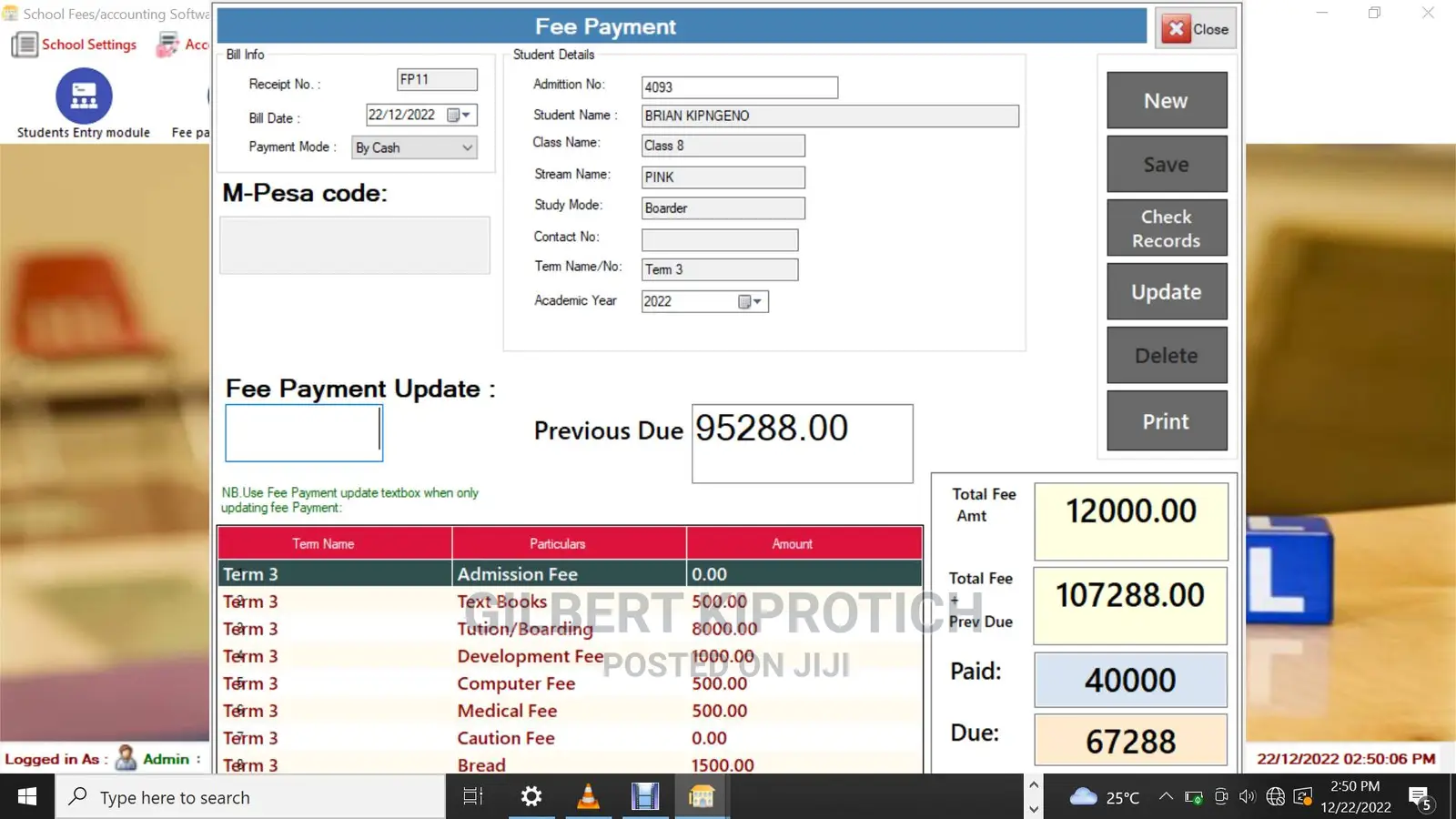Click the Admin user icon
This screenshot has height=819, width=1456.
click(126, 758)
